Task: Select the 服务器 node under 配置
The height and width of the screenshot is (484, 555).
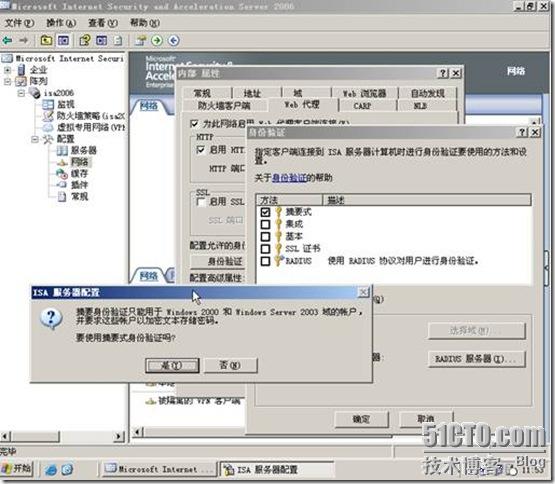Action: coord(84,150)
